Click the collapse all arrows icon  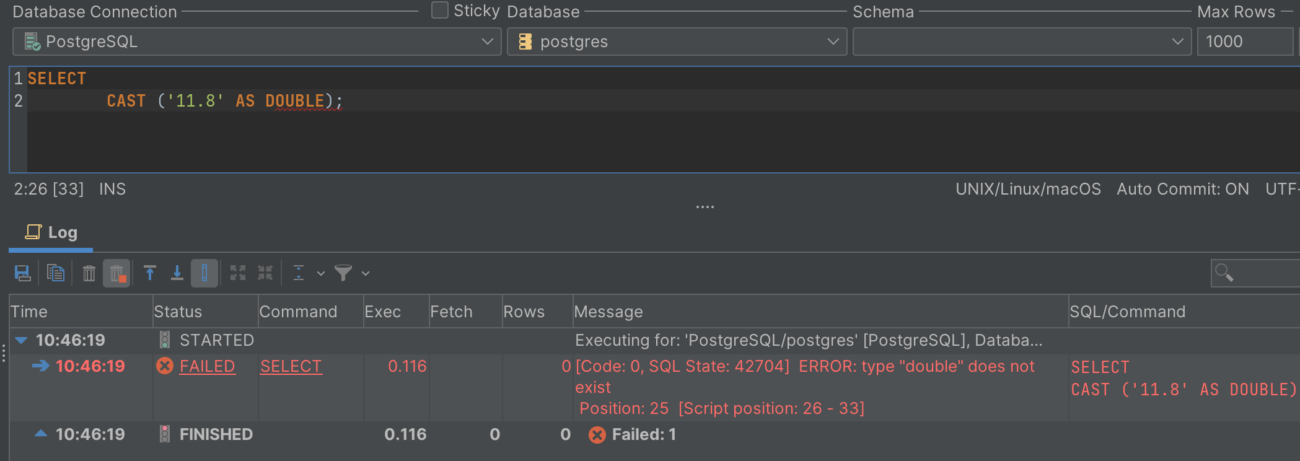(x=265, y=273)
